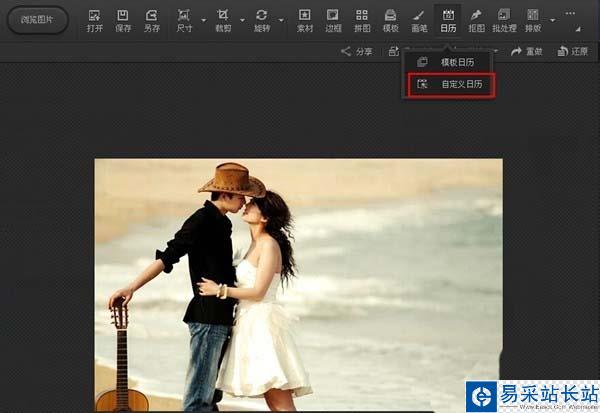Screen dimensions: 600x413
Task: Click the 重做 redo button
Action: point(527,51)
